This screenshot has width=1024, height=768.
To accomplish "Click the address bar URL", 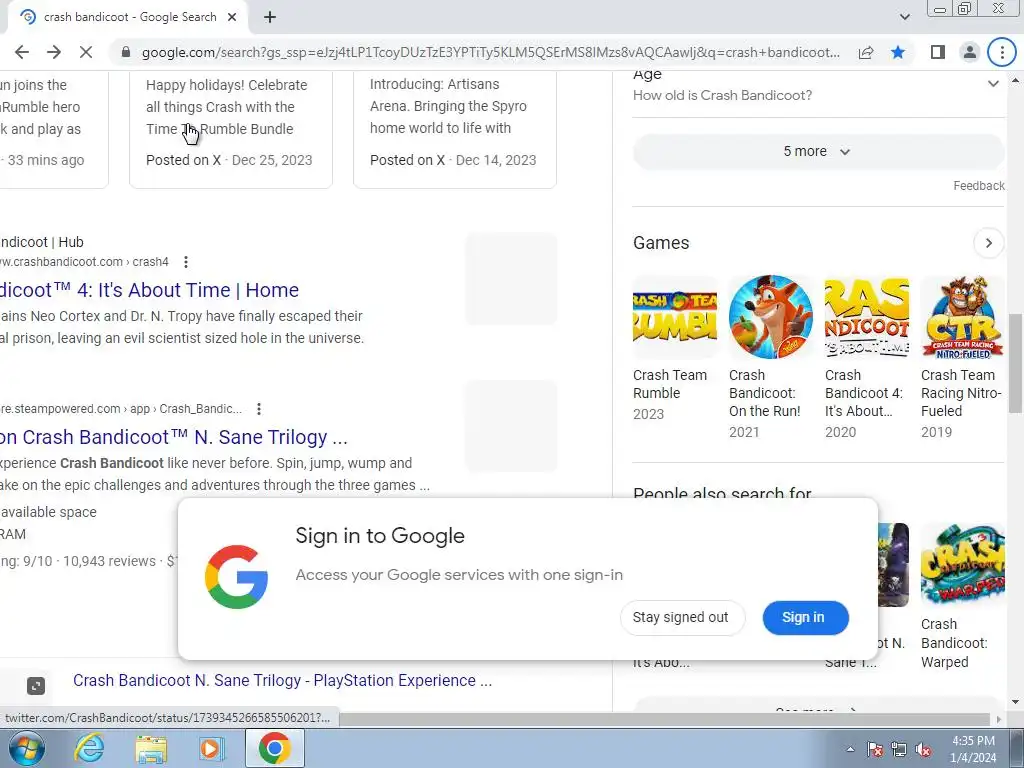I will pos(490,52).
